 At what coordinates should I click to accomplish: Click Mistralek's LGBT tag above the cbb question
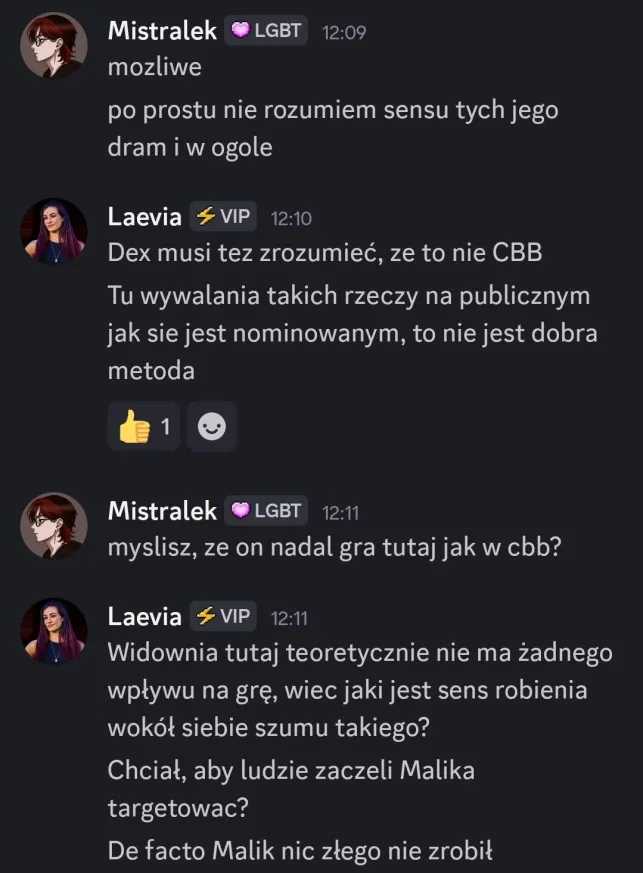click(x=266, y=511)
